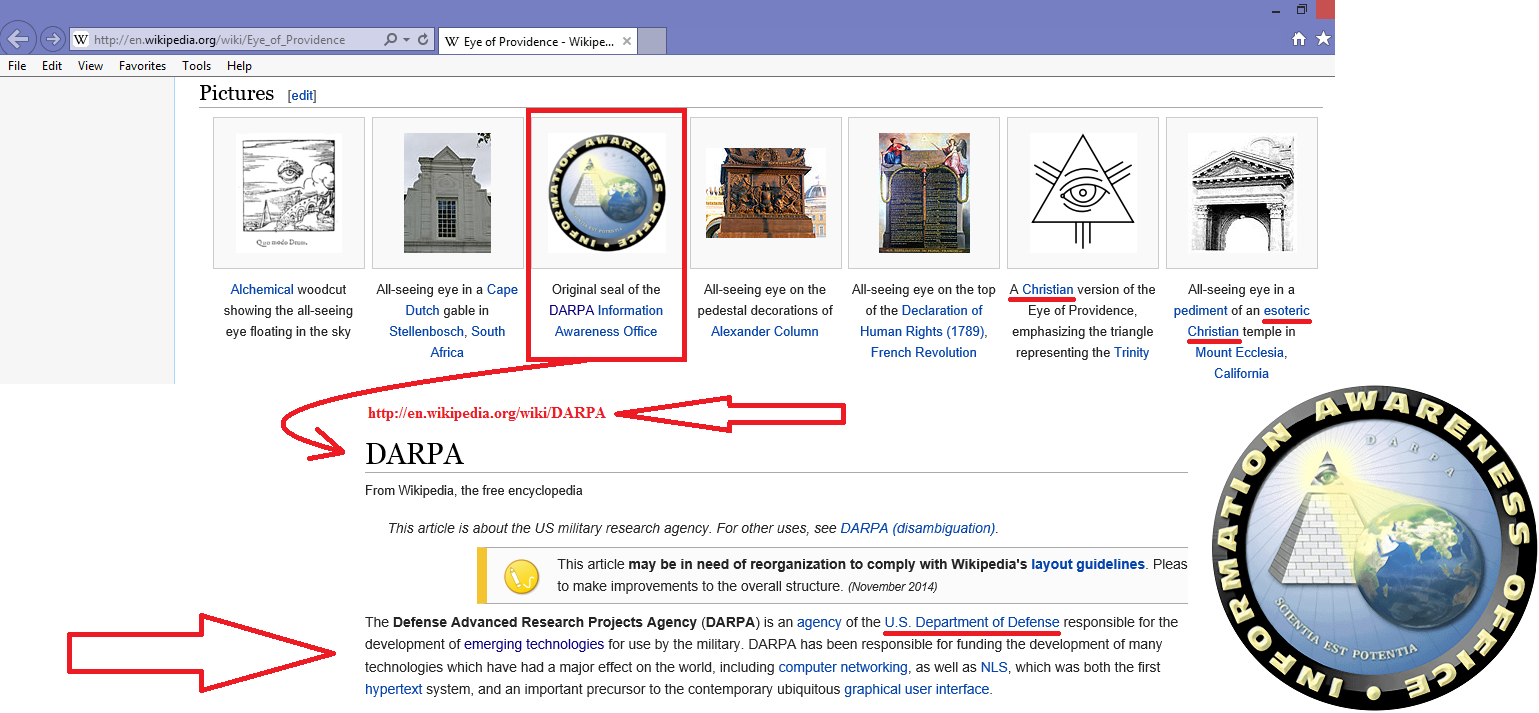Click the magnifier search icon in address bar
1539x713 pixels.
tap(391, 40)
